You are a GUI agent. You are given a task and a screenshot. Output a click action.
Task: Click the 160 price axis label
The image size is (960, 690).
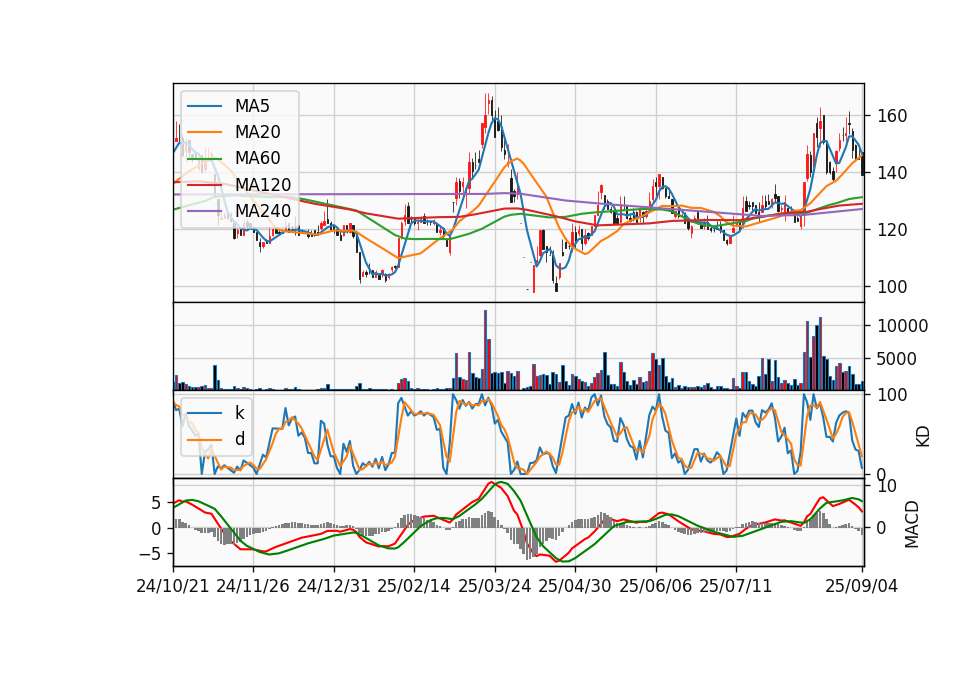tap(892, 116)
